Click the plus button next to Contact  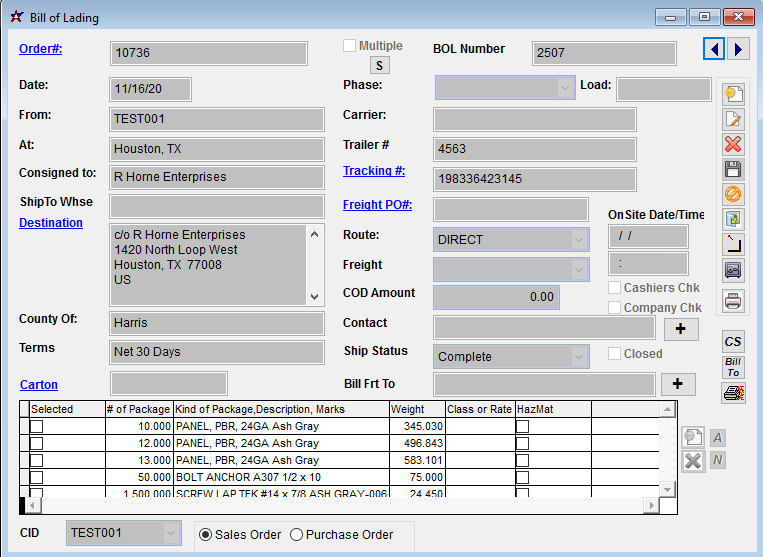coord(680,328)
